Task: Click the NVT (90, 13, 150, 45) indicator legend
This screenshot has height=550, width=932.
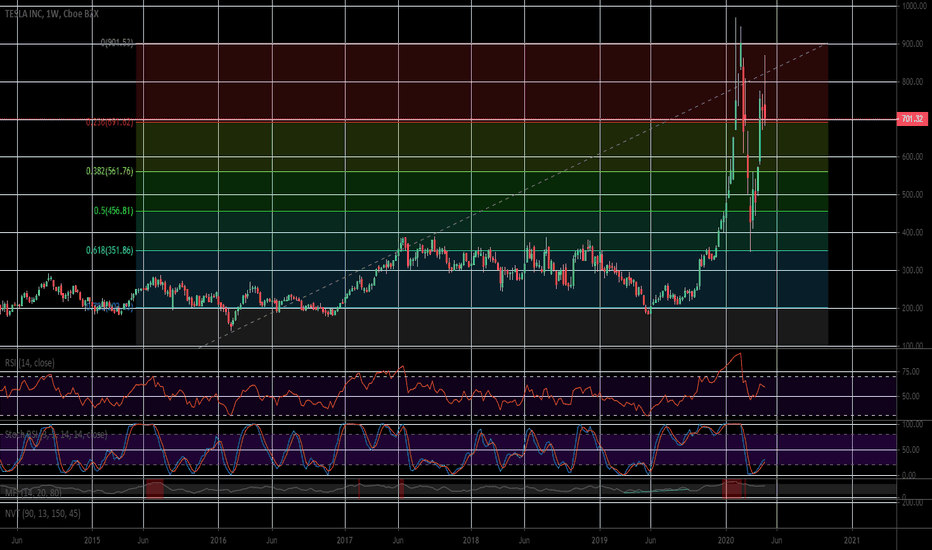Action: tap(43, 513)
